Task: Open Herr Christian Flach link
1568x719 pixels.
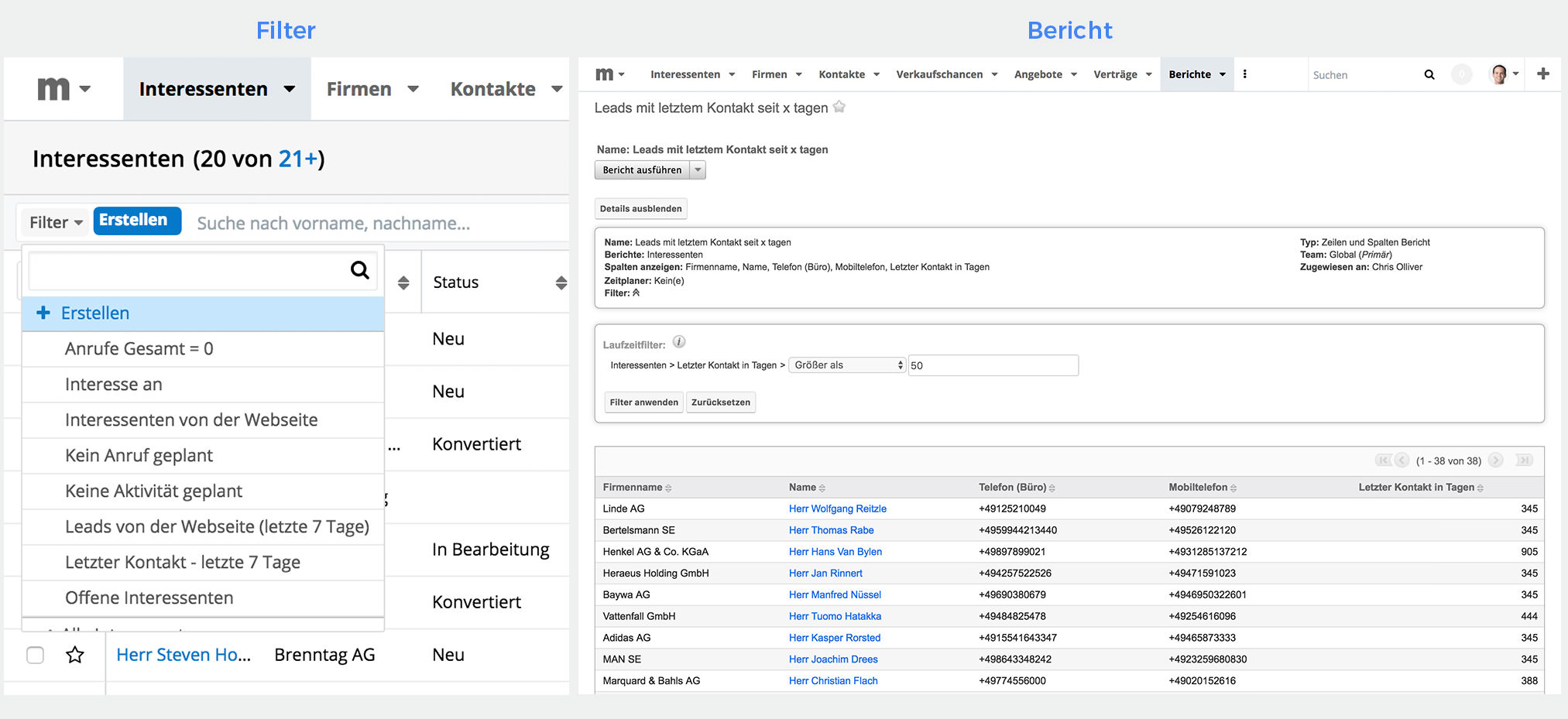Action: [x=833, y=681]
